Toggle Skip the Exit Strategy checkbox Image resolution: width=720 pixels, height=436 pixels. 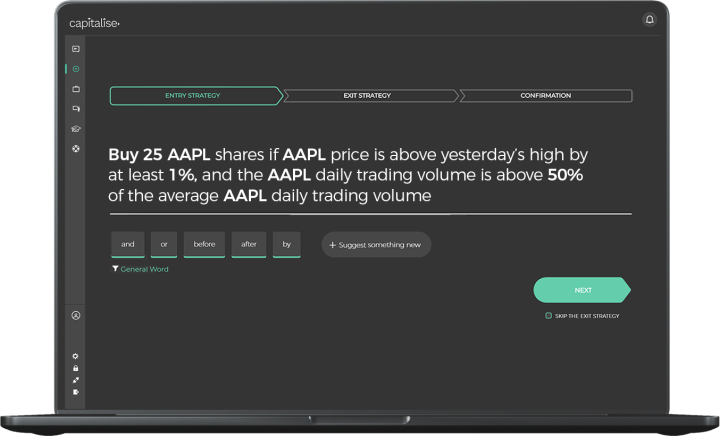tap(548, 315)
